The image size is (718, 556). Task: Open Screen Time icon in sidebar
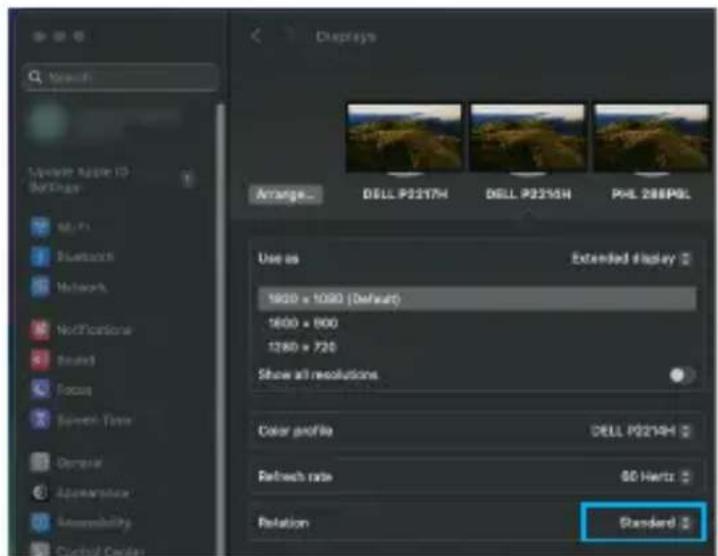pyautogui.click(x=40, y=420)
